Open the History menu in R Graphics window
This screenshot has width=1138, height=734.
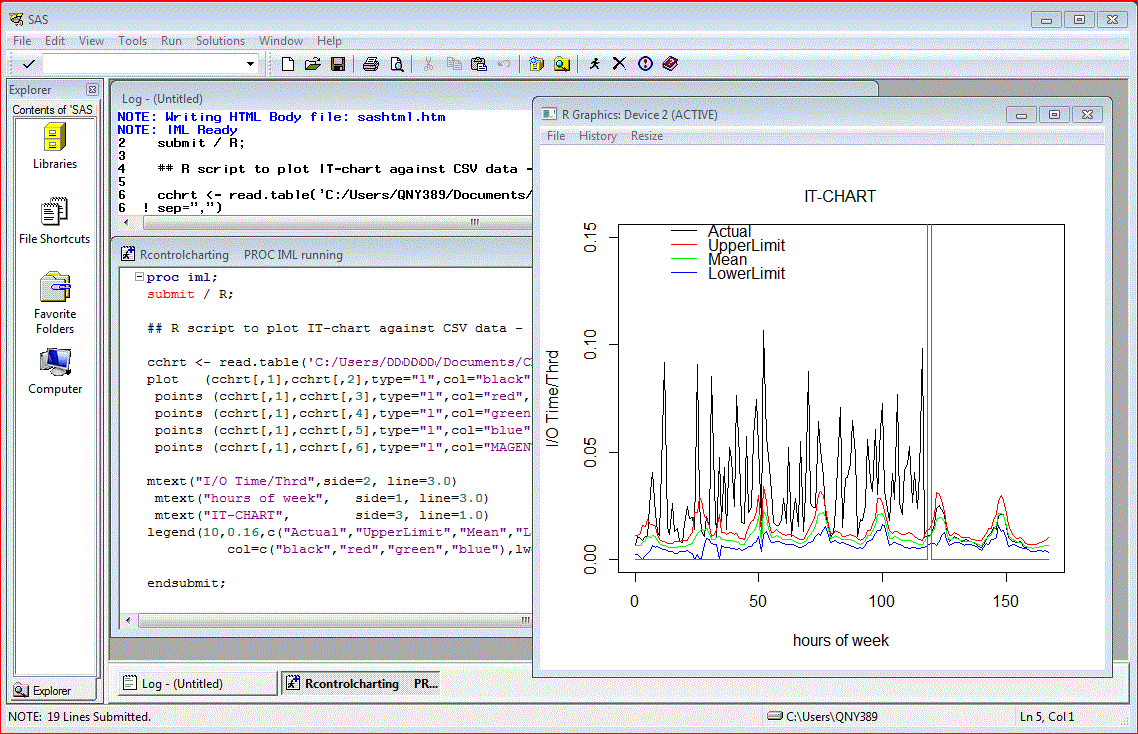tap(597, 136)
